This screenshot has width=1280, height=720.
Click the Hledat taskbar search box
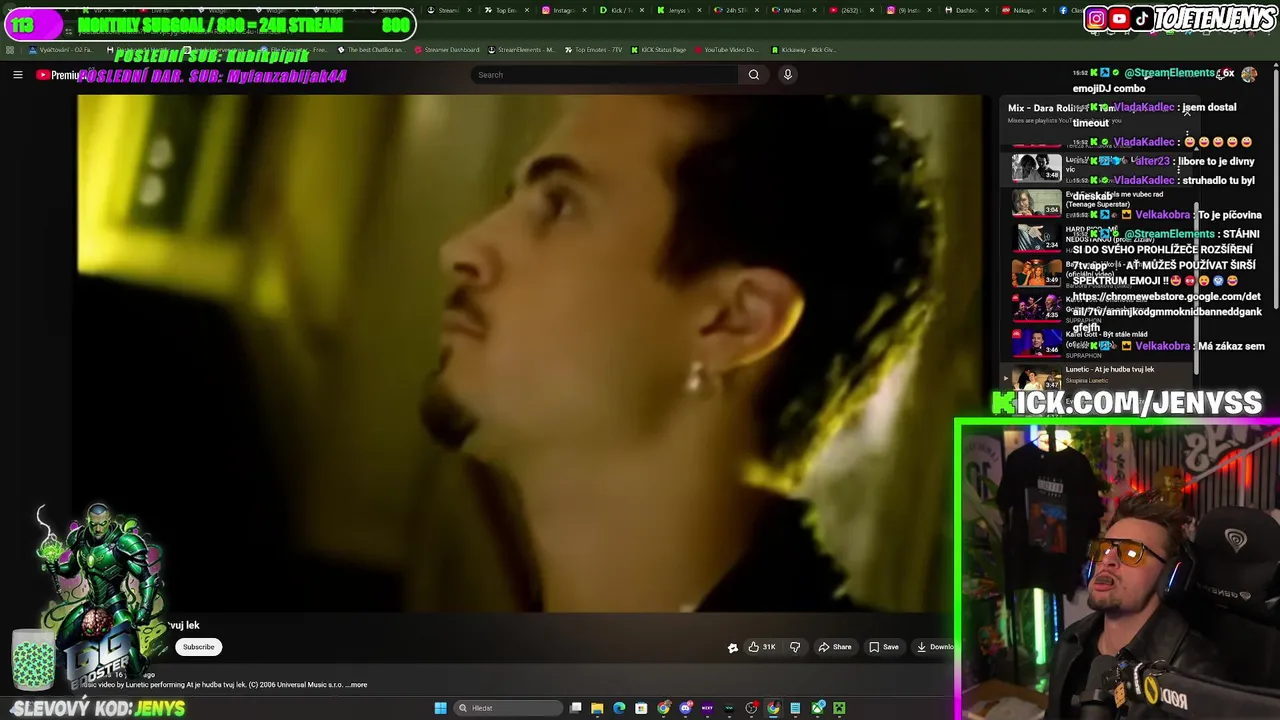508,708
